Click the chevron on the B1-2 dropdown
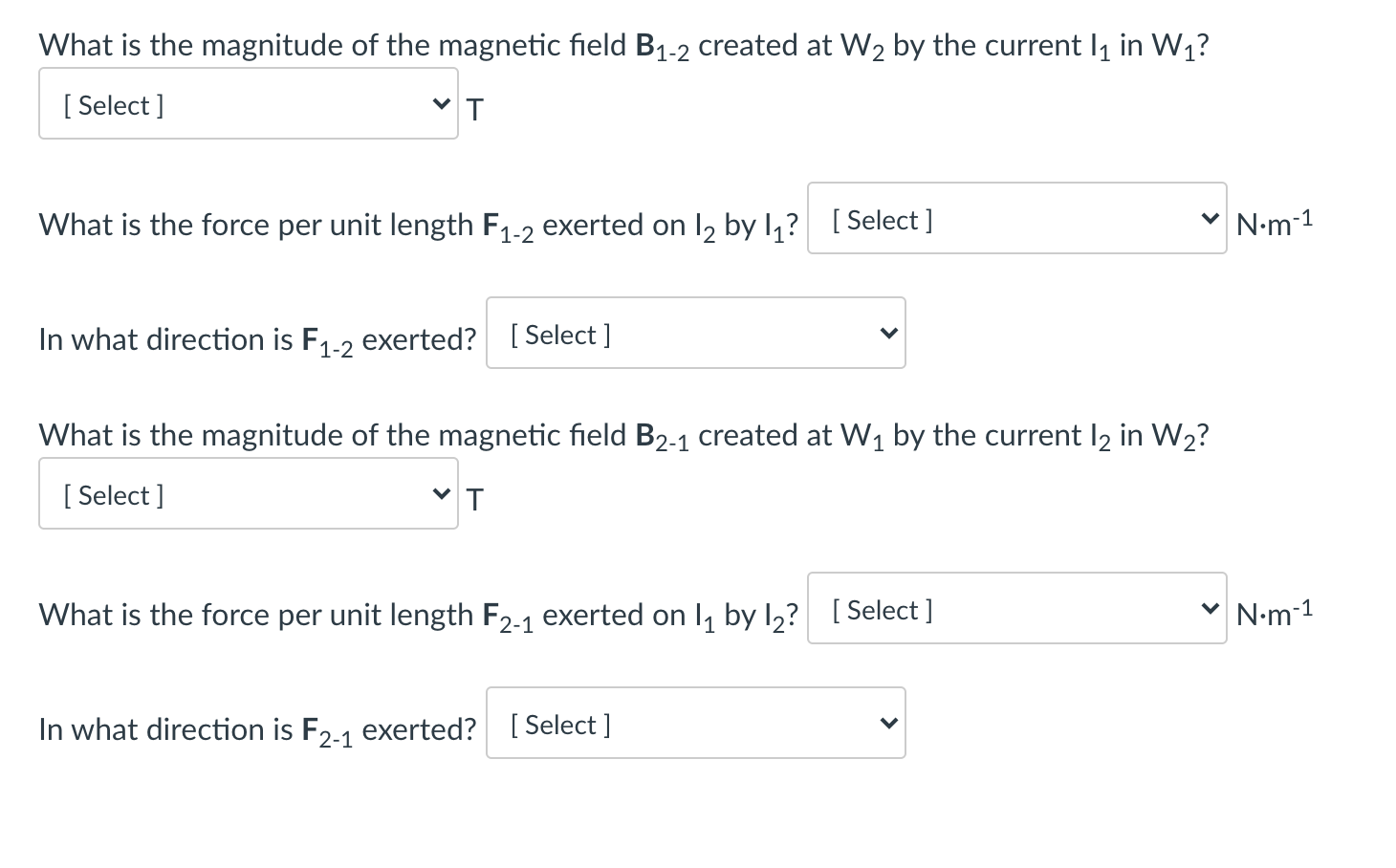The height and width of the screenshot is (868, 1396). [441, 103]
